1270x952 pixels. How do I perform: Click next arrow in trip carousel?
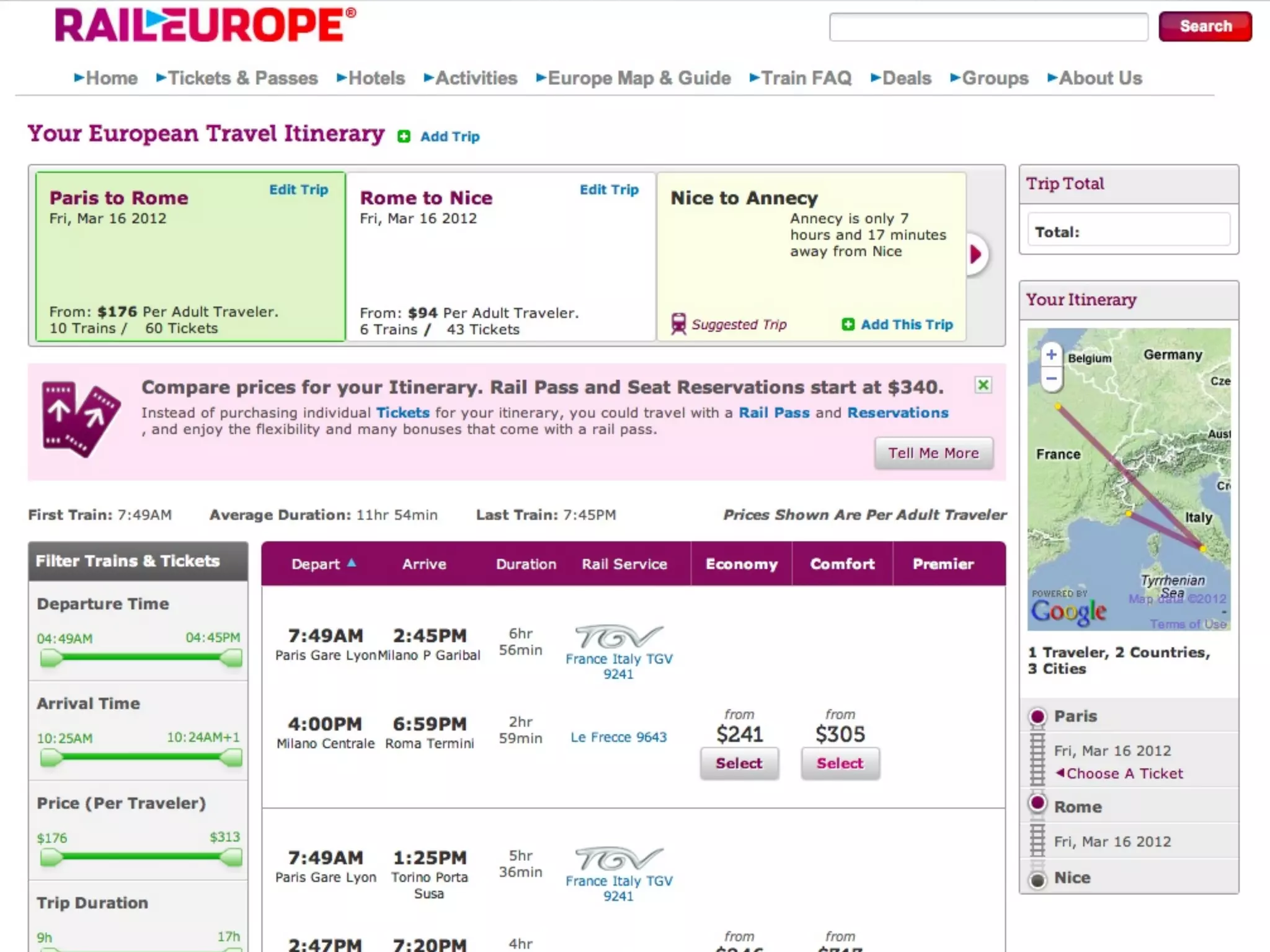976,254
